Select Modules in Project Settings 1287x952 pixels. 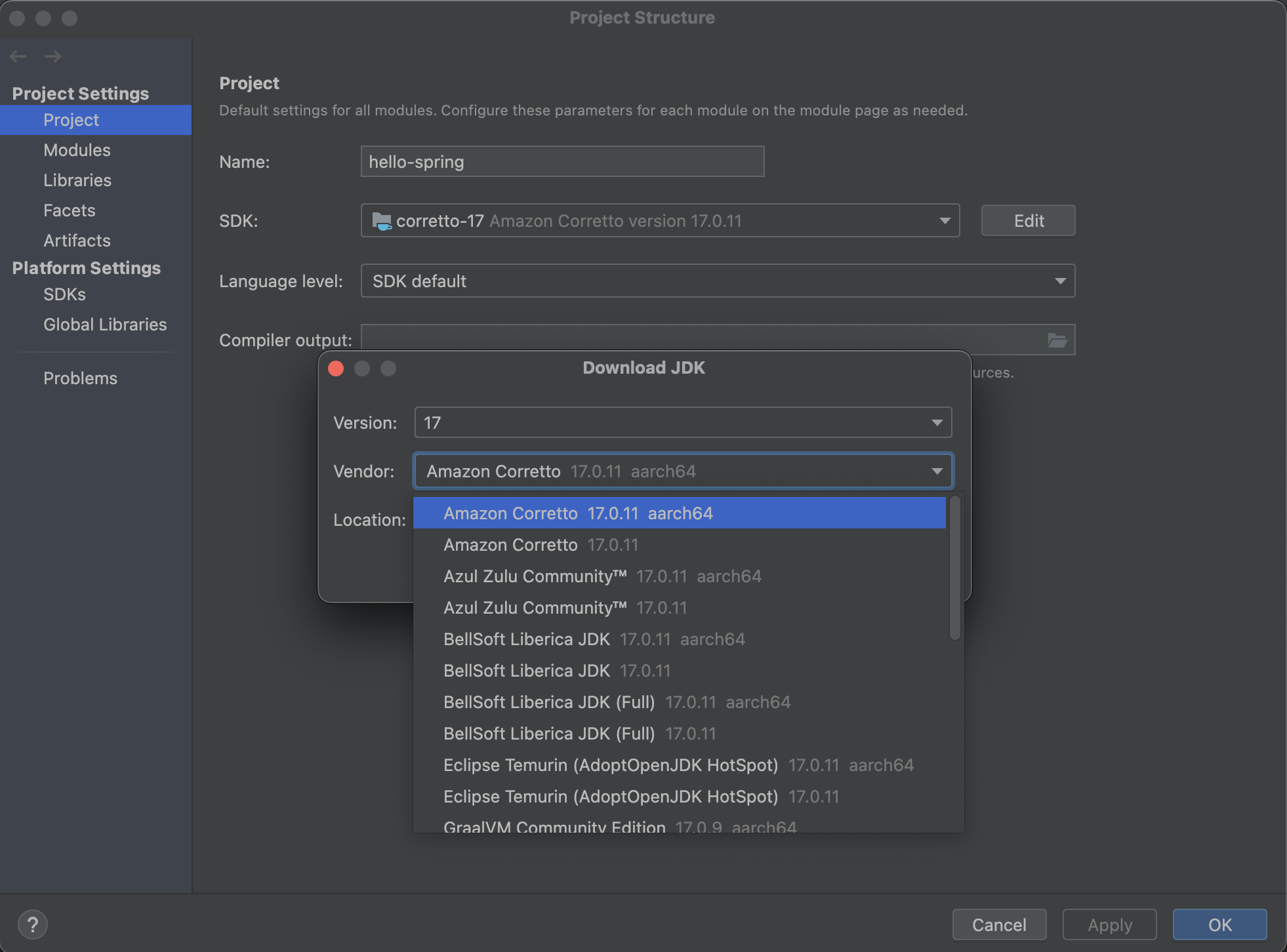tap(77, 150)
